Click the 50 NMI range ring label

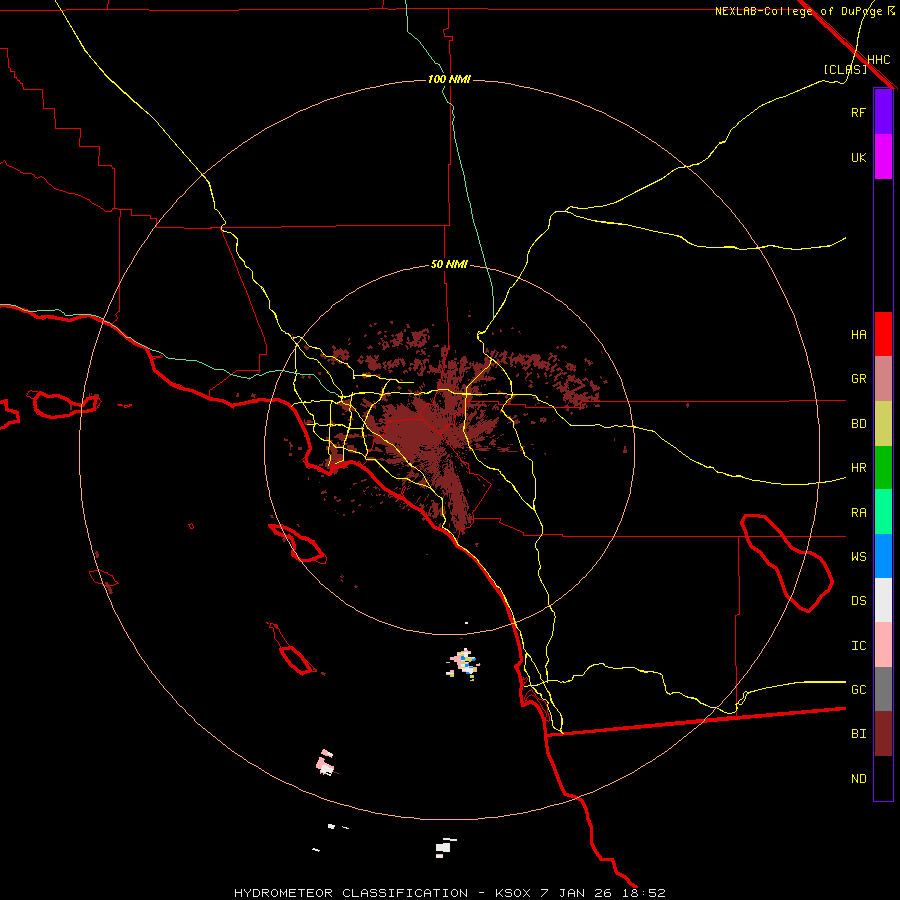coord(449,265)
